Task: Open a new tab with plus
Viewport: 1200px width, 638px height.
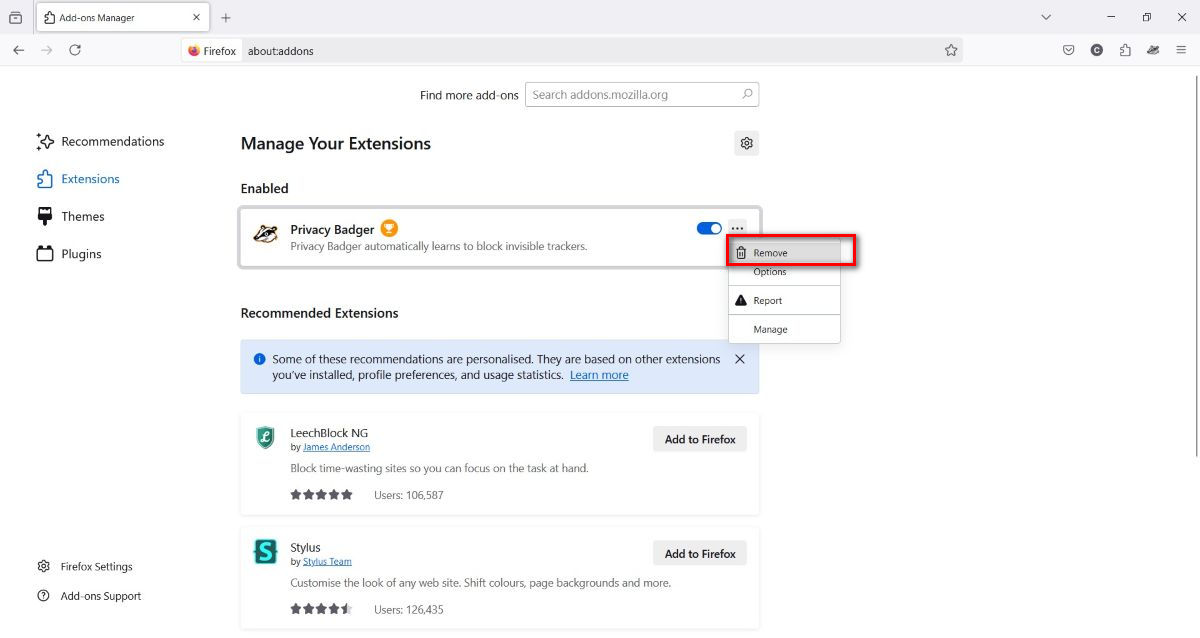Action: click(226, 18)
